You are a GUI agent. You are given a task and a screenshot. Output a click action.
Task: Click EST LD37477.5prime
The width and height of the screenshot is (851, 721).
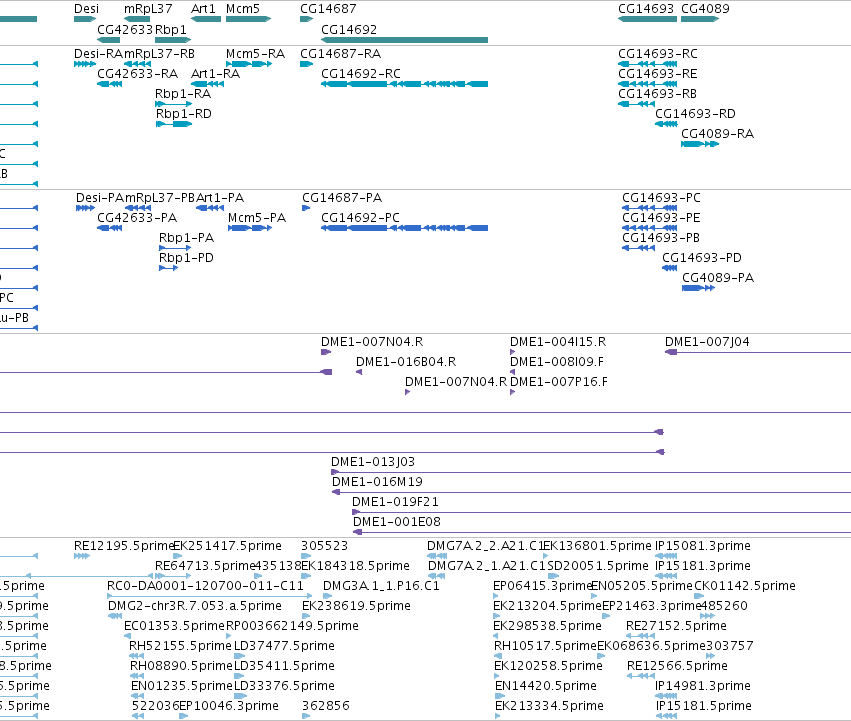coord(239,656)
